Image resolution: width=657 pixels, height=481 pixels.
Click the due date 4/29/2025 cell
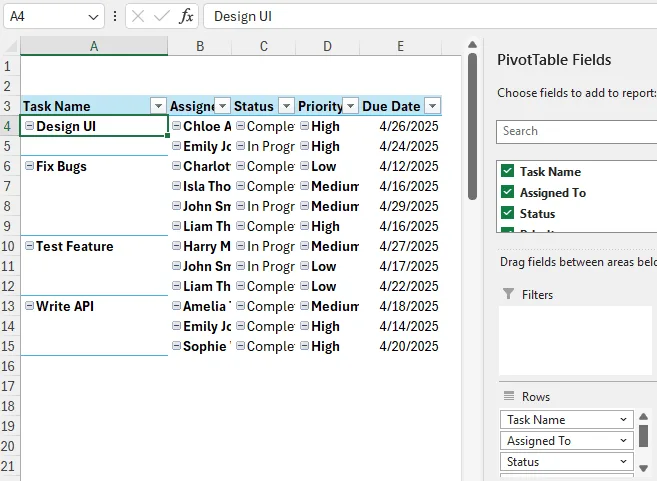[401, 206]
